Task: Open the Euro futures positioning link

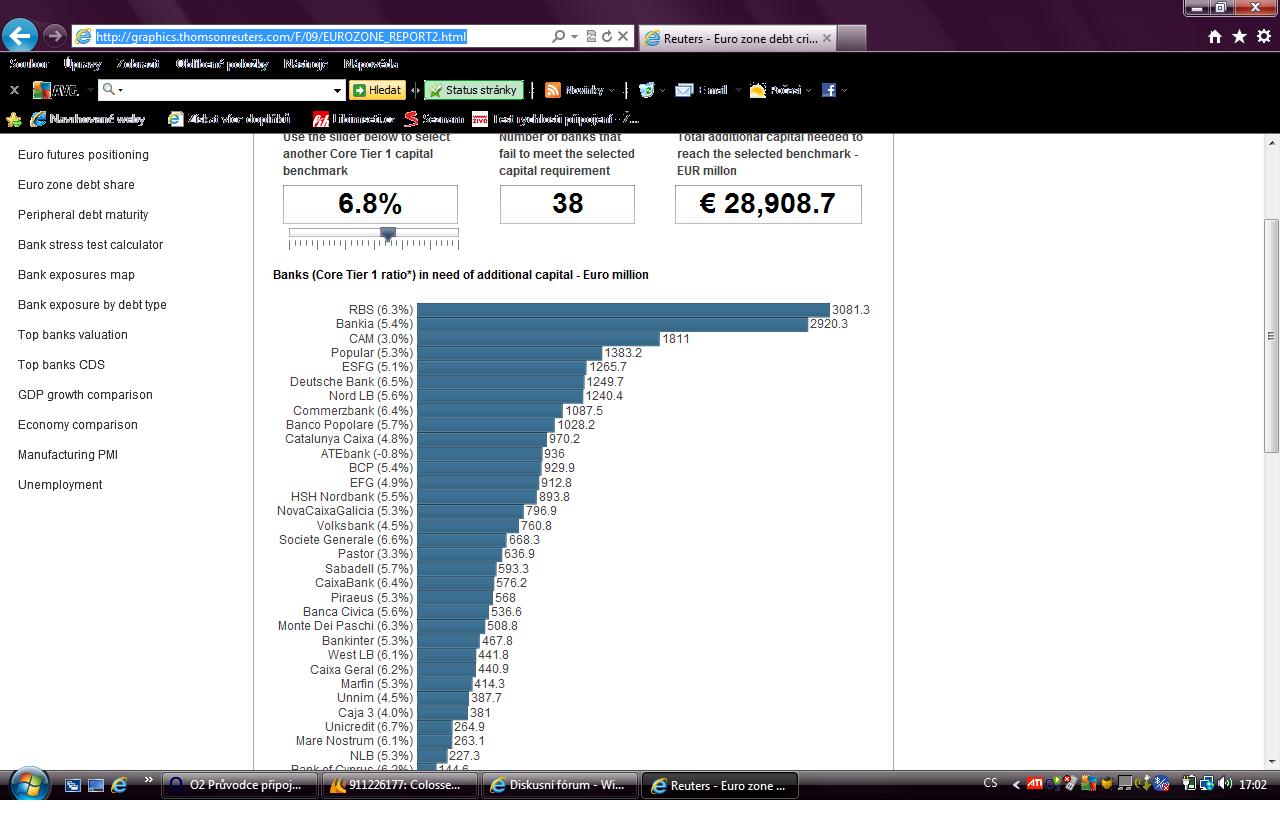Action: point(83,155)
